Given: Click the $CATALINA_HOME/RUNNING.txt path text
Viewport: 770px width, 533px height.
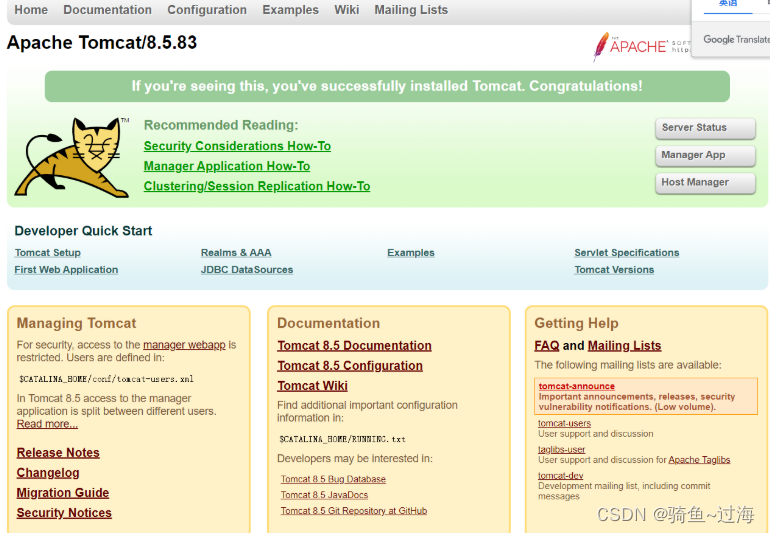Looking at the screenshot, I should (x=342, y=439).
